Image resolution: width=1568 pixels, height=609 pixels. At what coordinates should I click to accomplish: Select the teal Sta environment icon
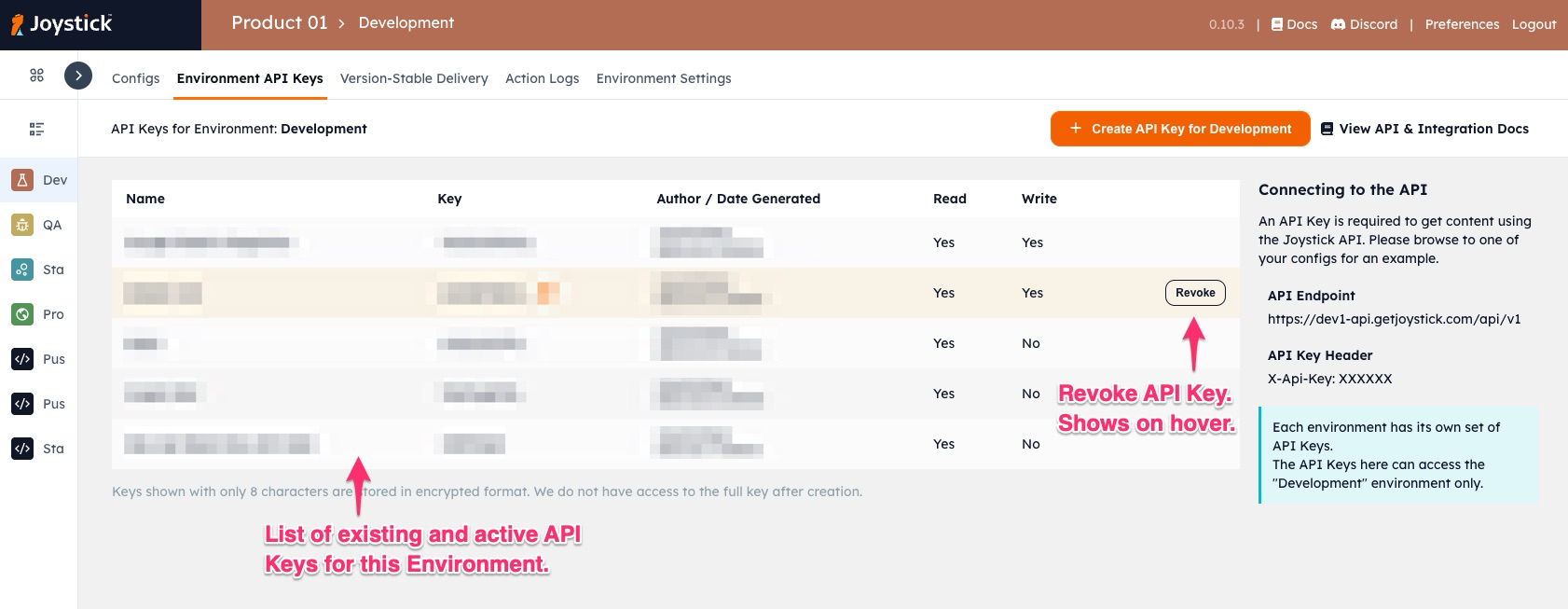22,270
